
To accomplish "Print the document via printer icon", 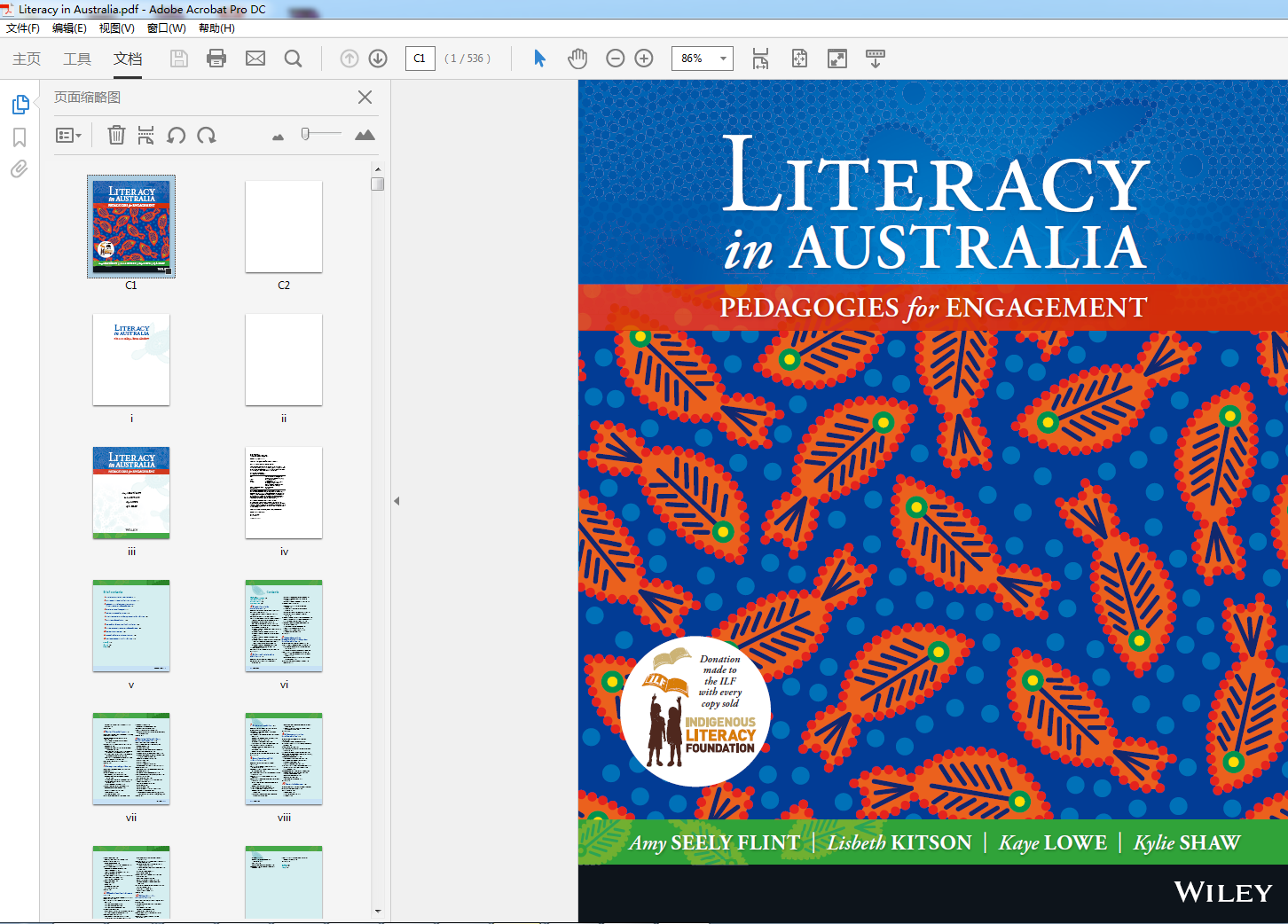I will pyautogui.click(x=216, y=59).
